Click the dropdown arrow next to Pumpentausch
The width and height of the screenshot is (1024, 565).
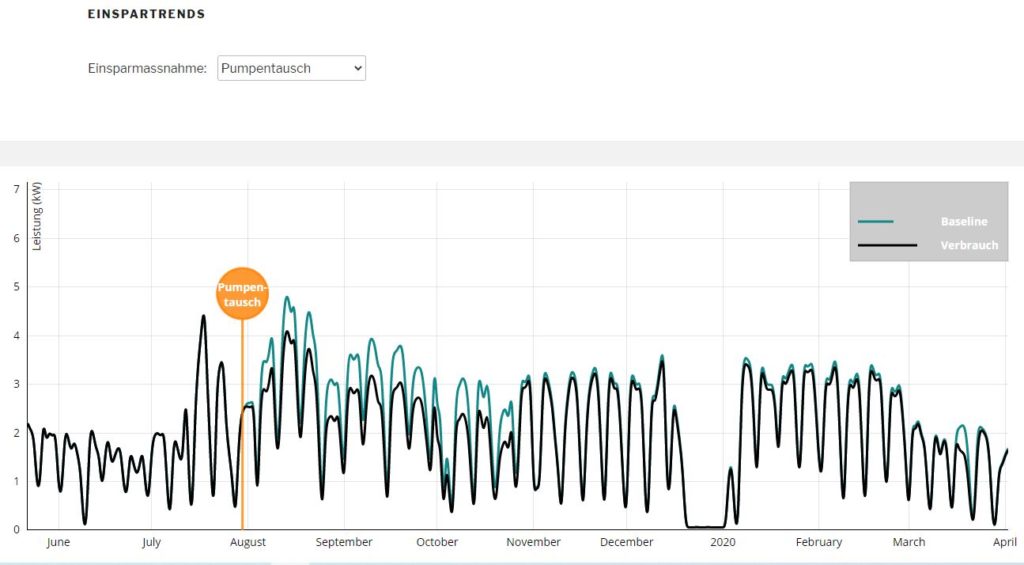357,68
